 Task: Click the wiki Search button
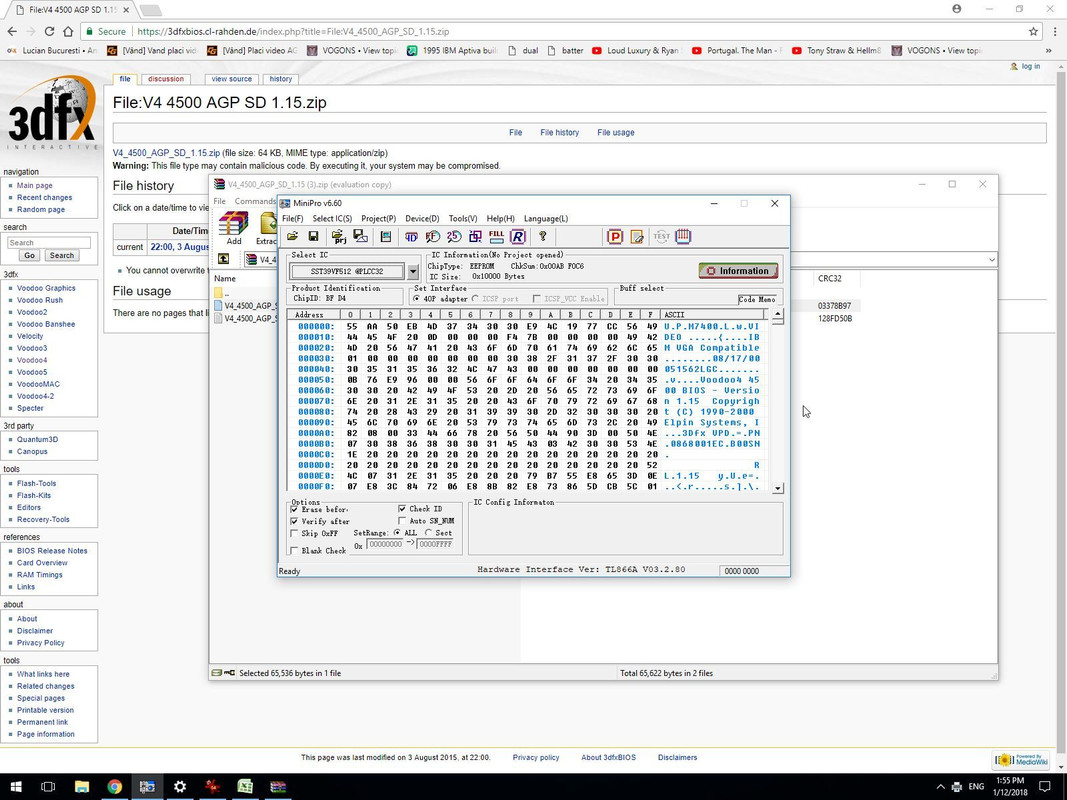(x=61, y=255)
